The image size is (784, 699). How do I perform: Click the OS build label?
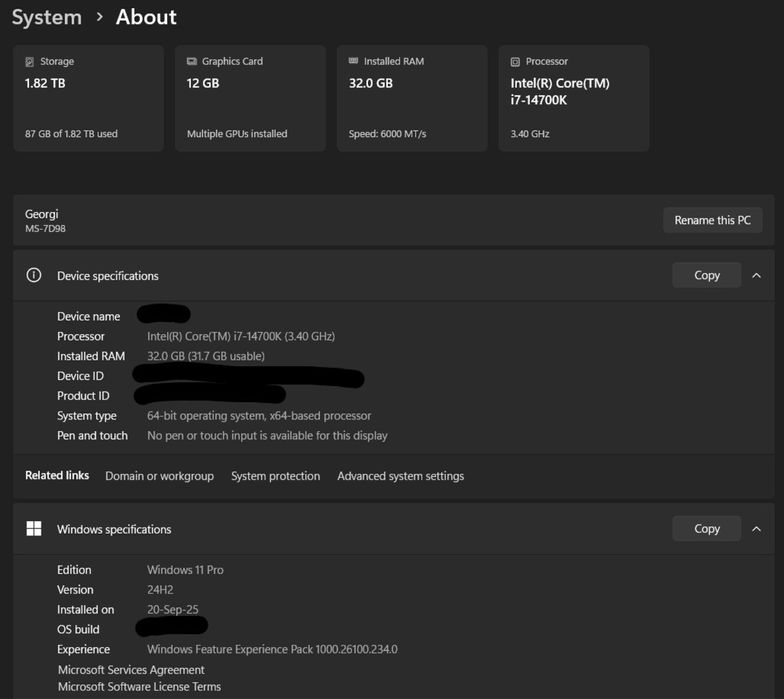pyautogui.click(x=78, y=630)
